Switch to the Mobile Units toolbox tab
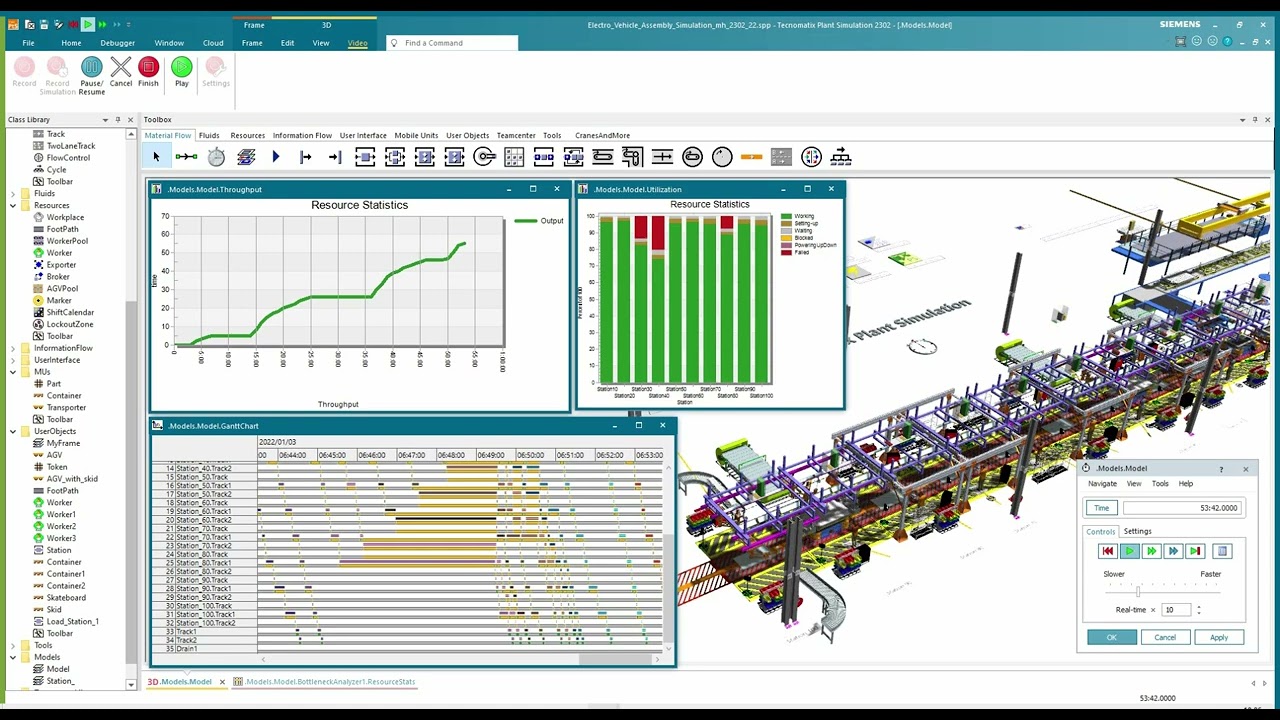The height and width of the screenshot is (720, 1280). pos(416,135)
